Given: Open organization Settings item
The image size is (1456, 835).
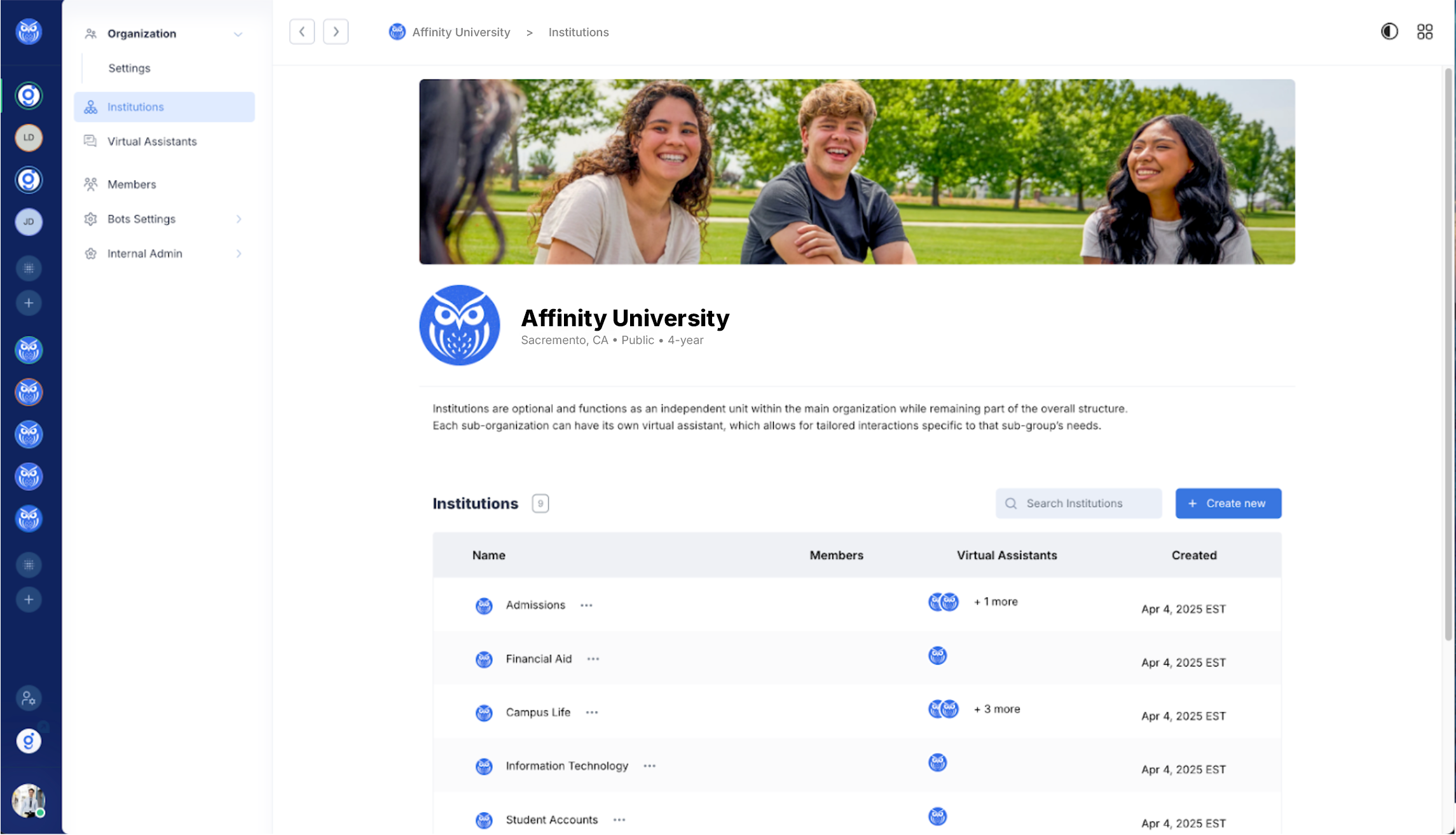Looking at the screenshot, I should (129, 68).
